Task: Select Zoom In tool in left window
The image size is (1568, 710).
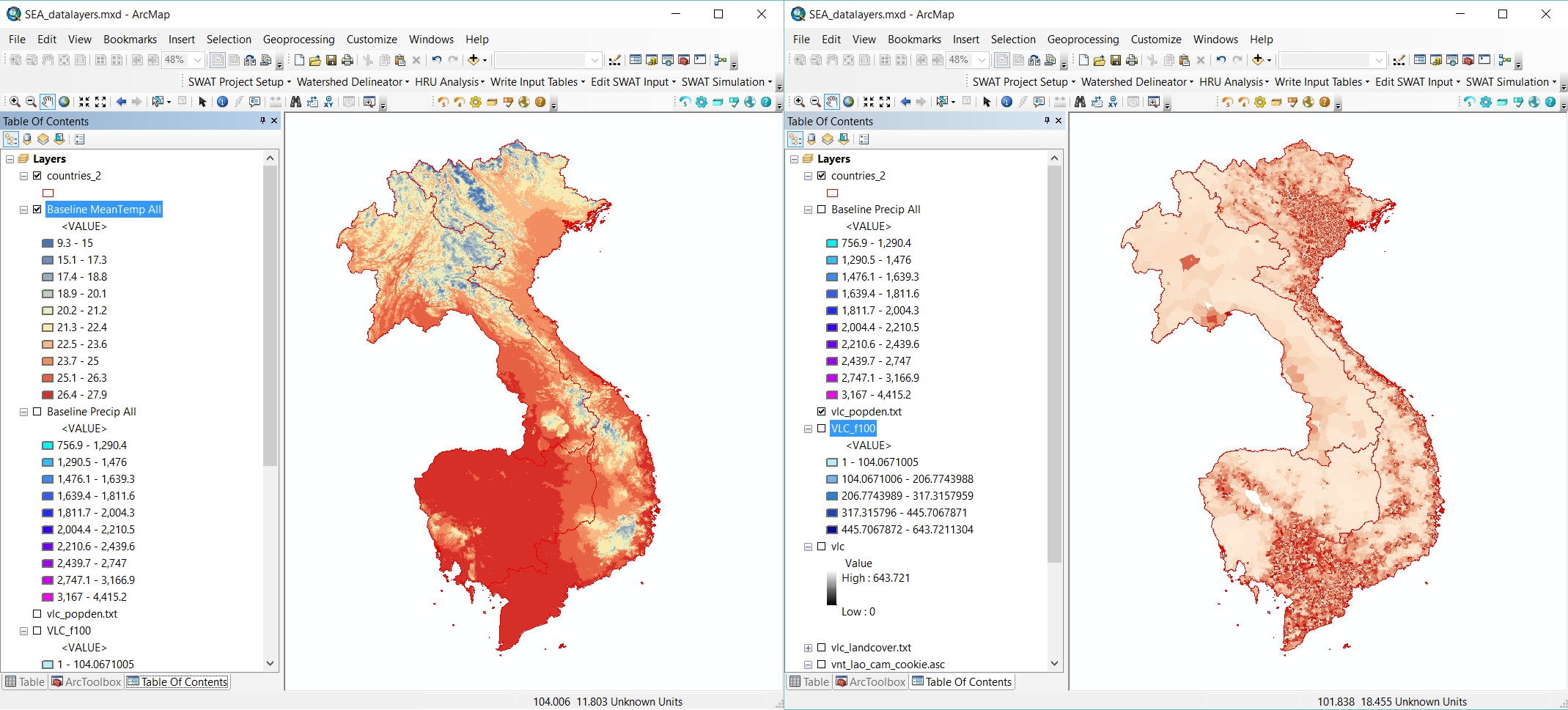Action: [x=15, y=102]
